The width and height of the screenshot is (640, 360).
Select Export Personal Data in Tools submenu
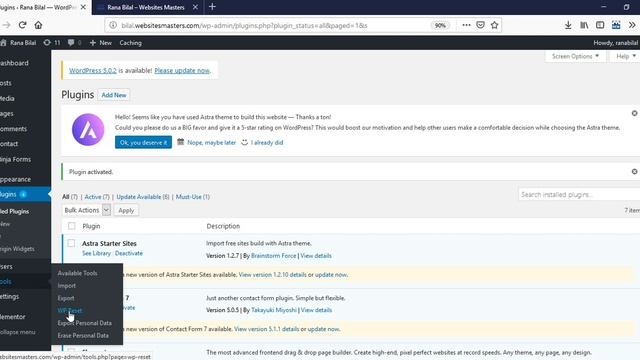(84, 323)
